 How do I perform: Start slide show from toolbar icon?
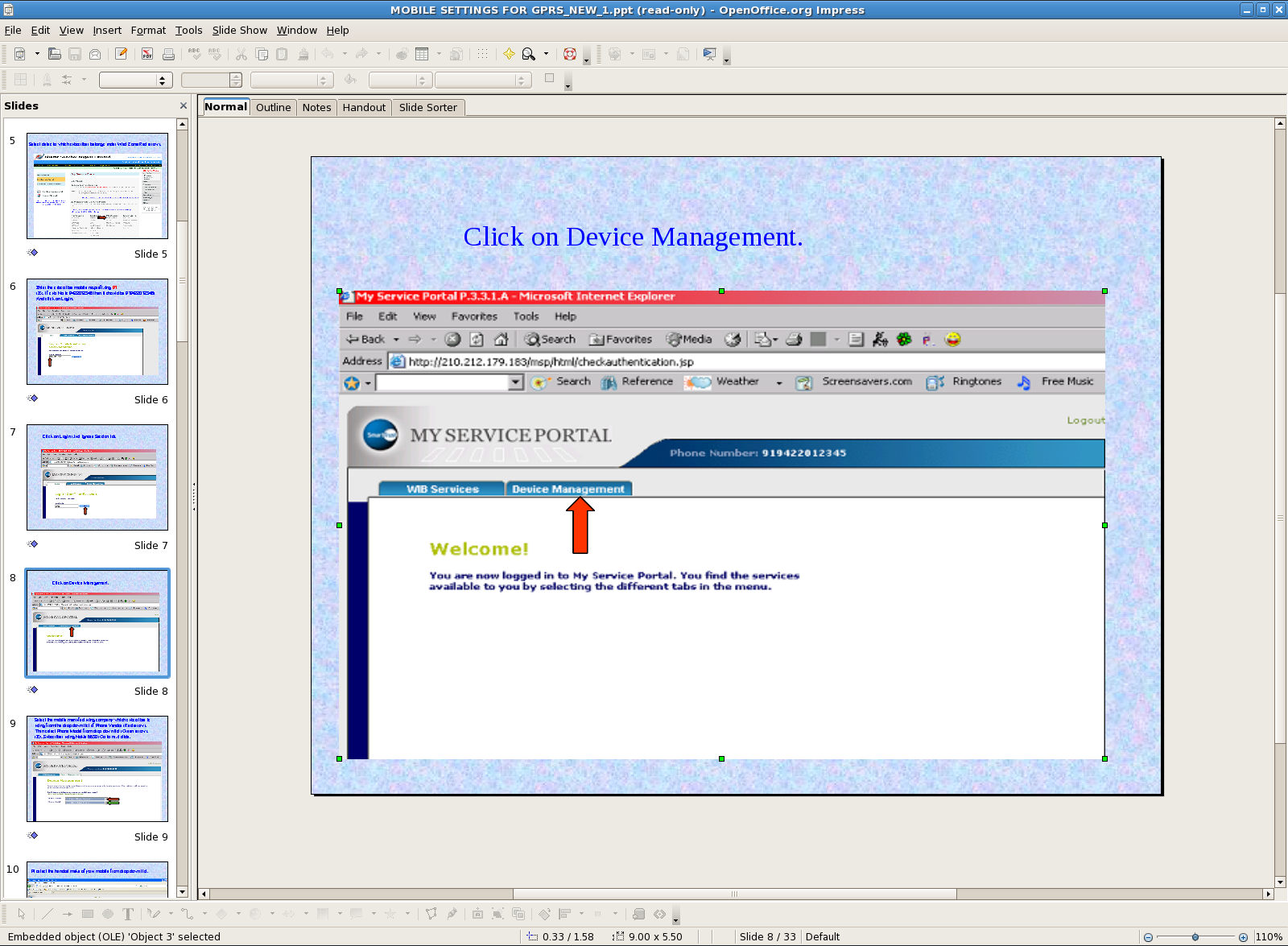pos(709,54)
